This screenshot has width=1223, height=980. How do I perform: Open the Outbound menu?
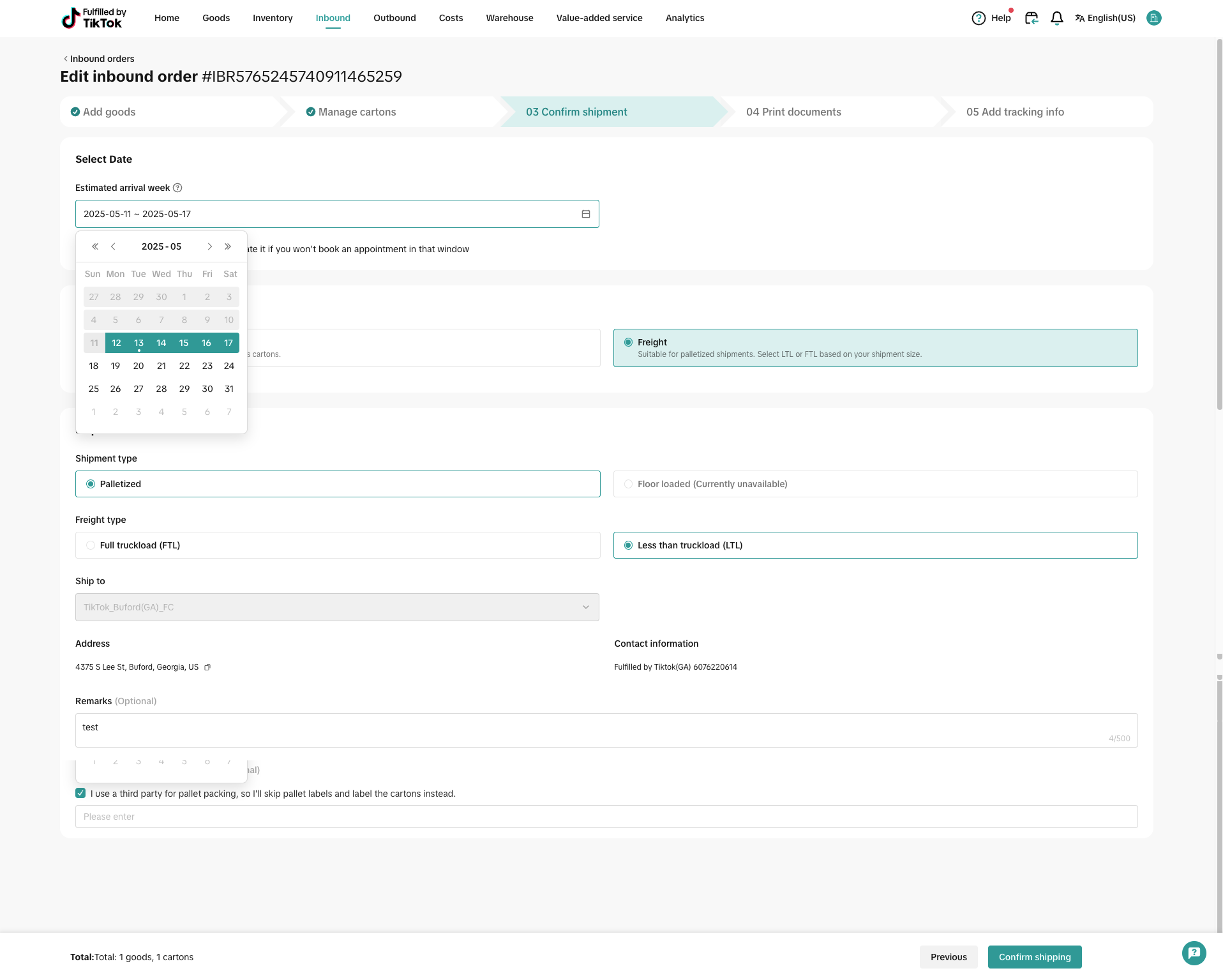pos(394,19)
